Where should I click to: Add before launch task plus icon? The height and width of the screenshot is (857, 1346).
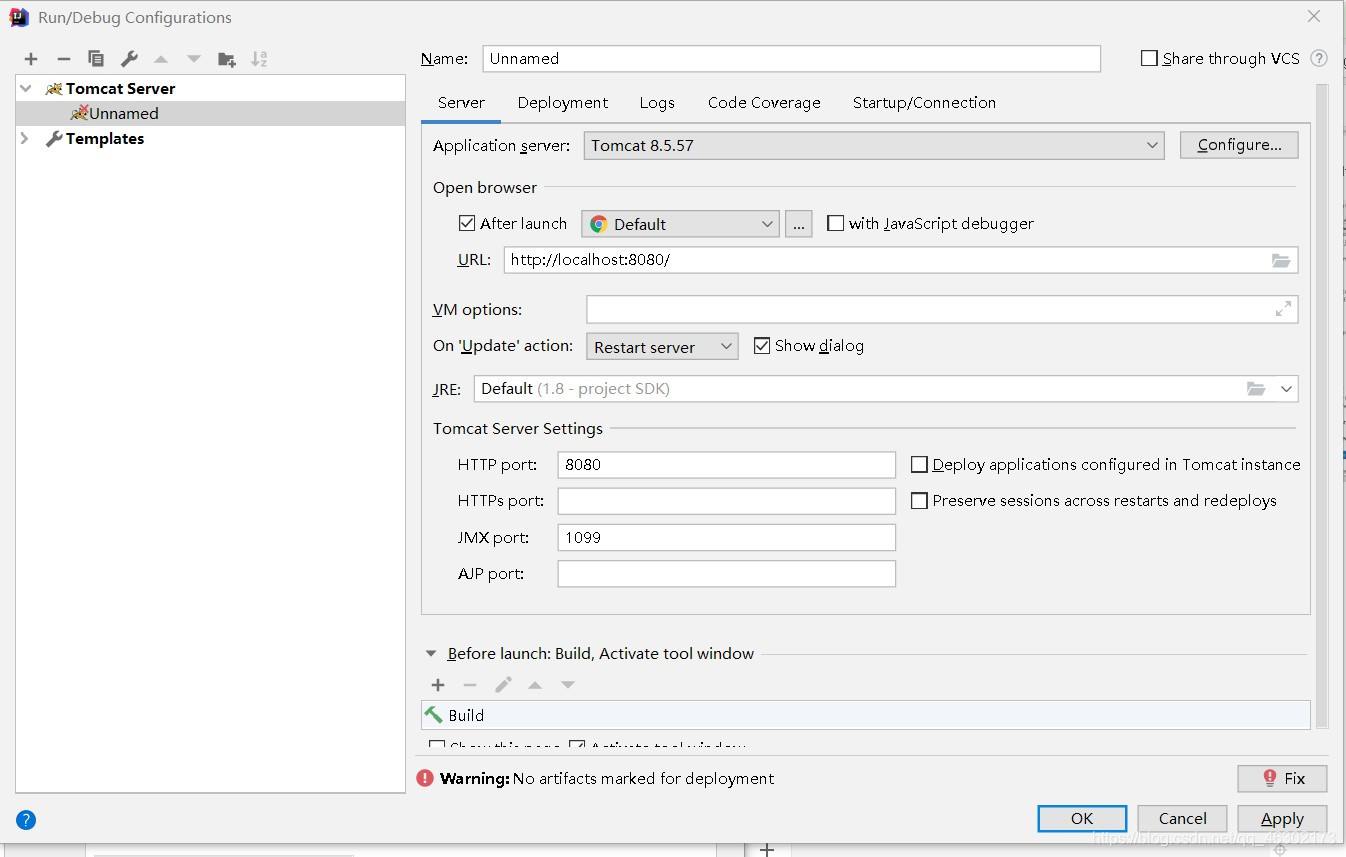point(438,685)
